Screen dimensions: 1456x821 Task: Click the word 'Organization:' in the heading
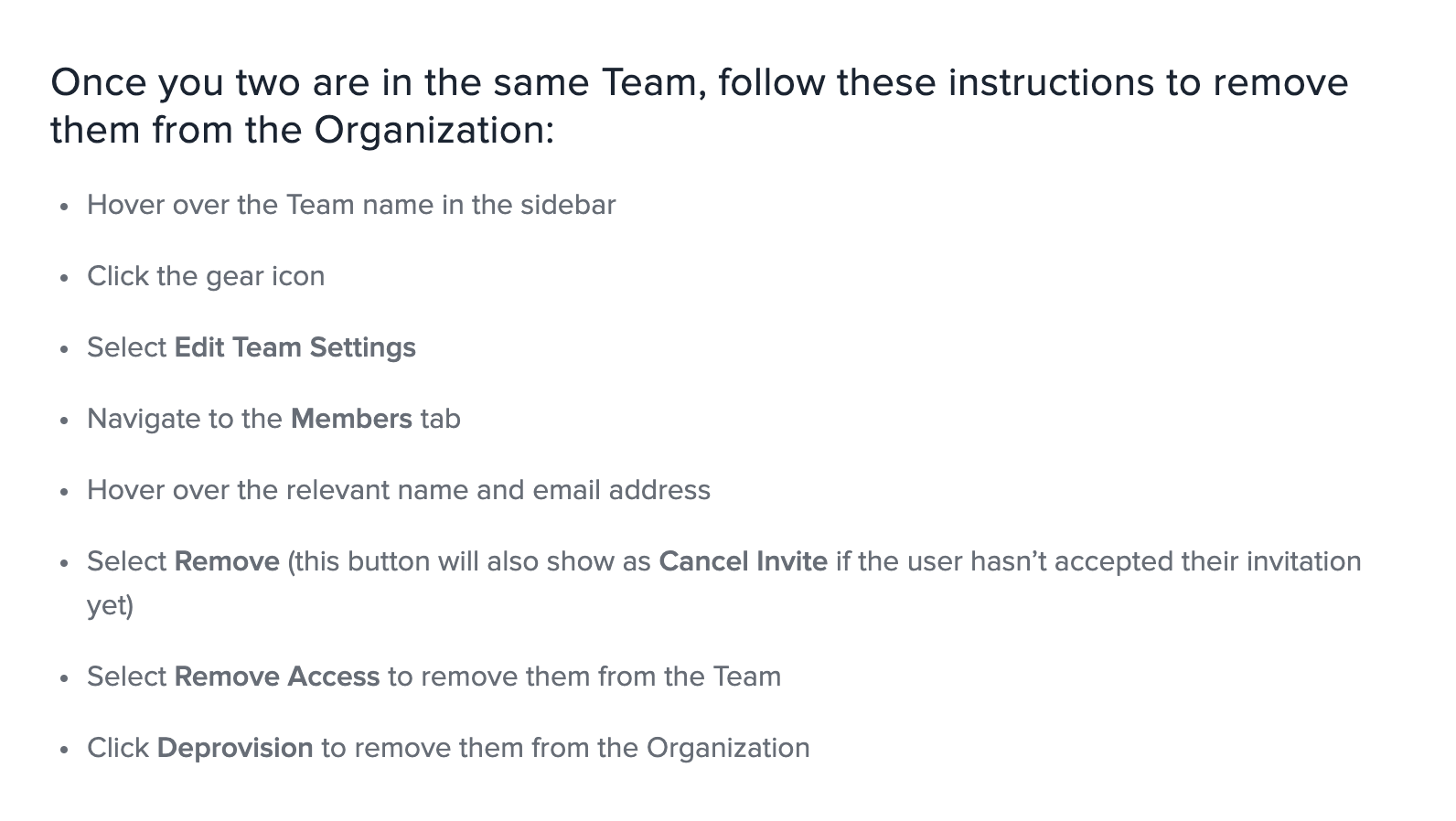tap(434, 131)
